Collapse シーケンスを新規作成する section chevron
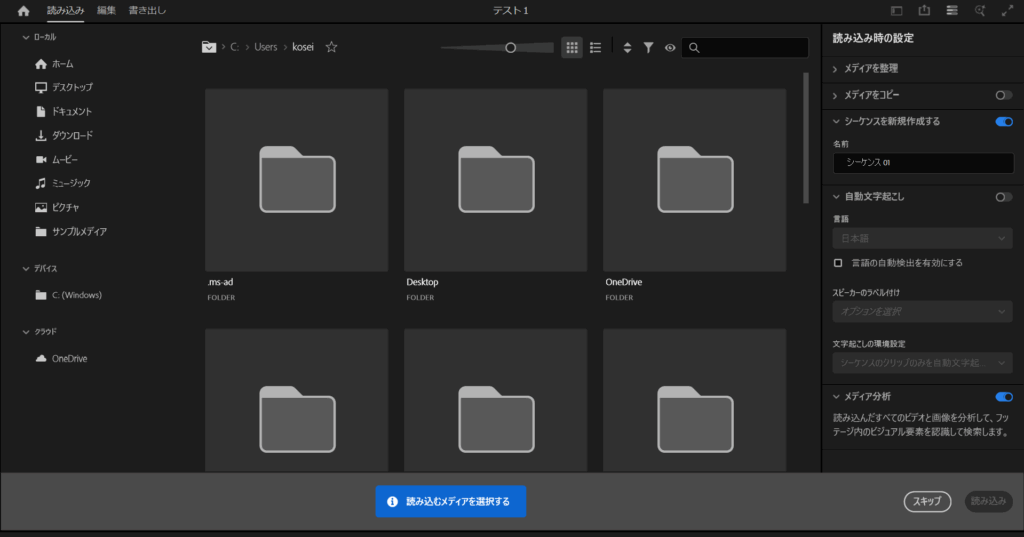 pyautogui.click(x=836, y=122)
